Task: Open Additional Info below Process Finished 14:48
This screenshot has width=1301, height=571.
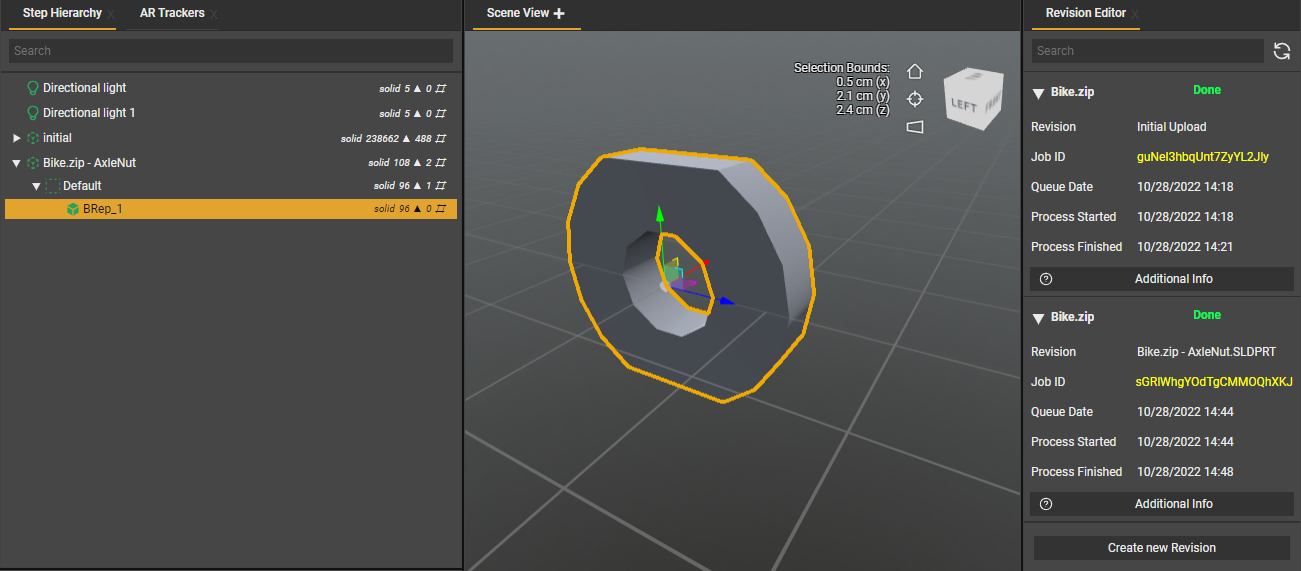Action: coord(1161,504)
